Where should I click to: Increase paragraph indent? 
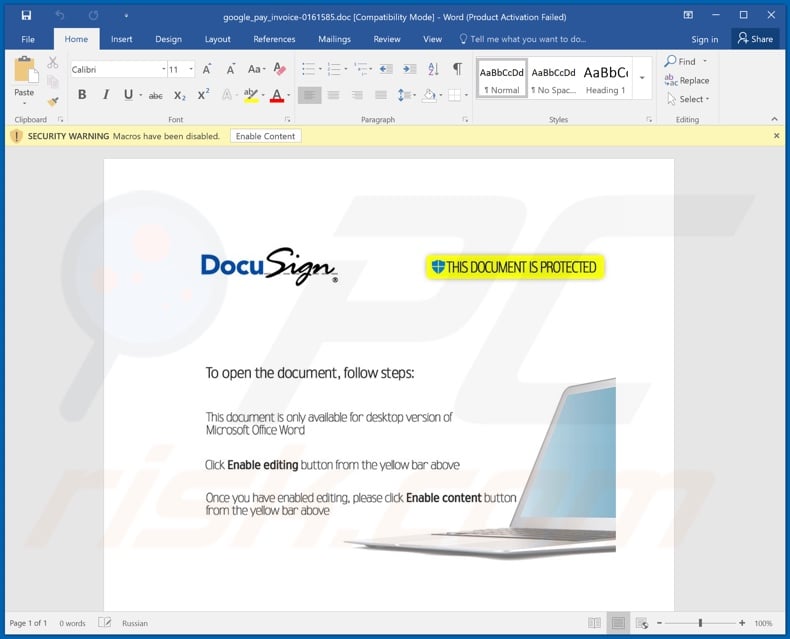click(x=410, y=69)
